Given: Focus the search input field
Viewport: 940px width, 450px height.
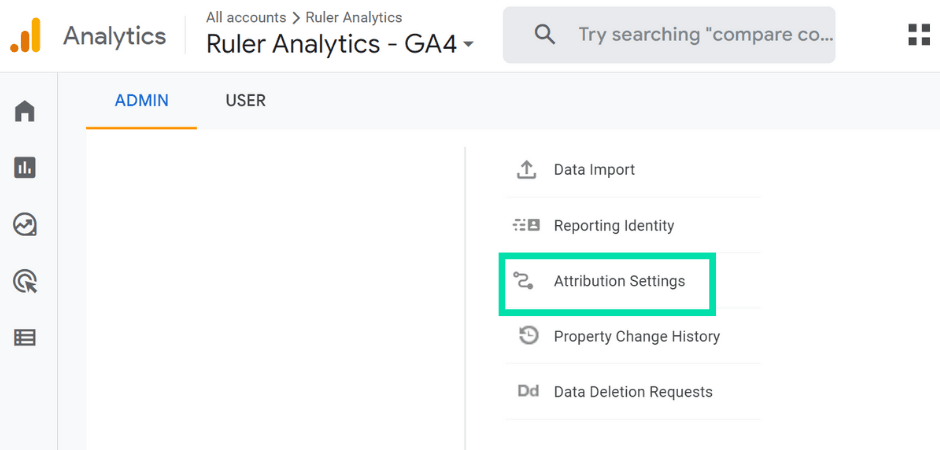Looking at the screenshot, I should (x=705, y=35).
